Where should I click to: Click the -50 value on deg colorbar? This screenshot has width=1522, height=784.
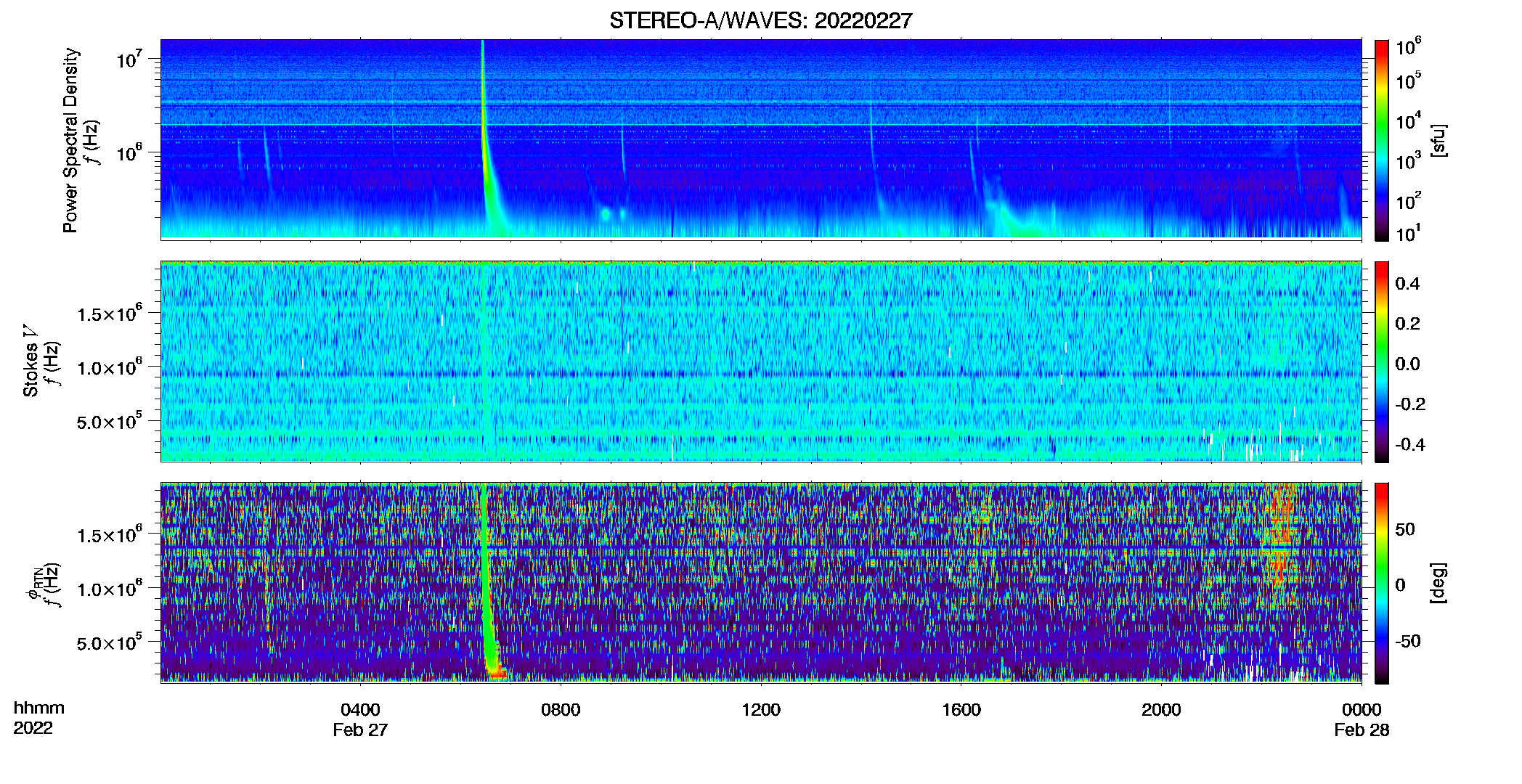click(1408, 641)
